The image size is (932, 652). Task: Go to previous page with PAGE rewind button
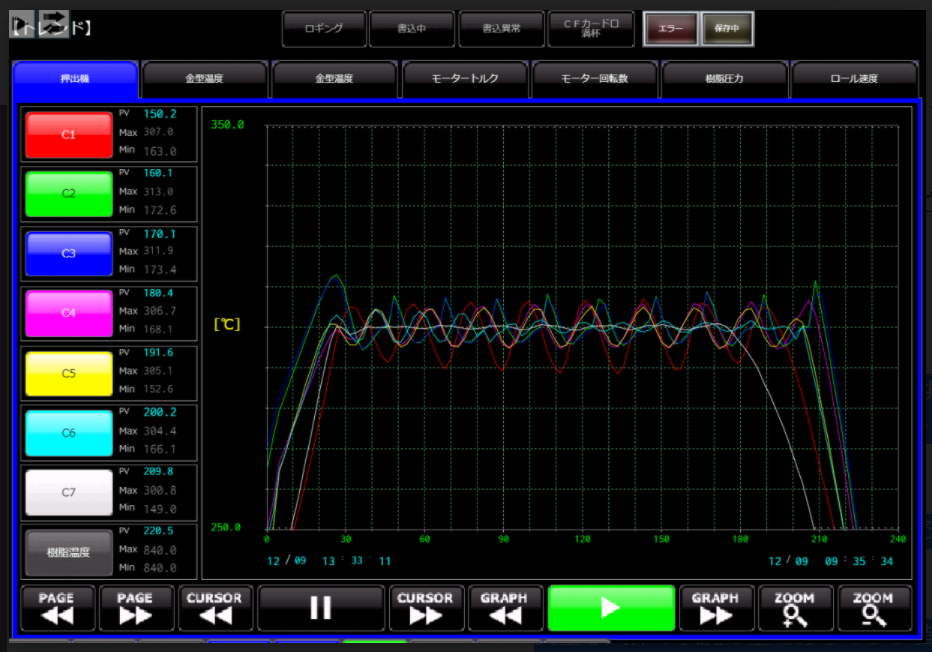[x=58, y=608]
